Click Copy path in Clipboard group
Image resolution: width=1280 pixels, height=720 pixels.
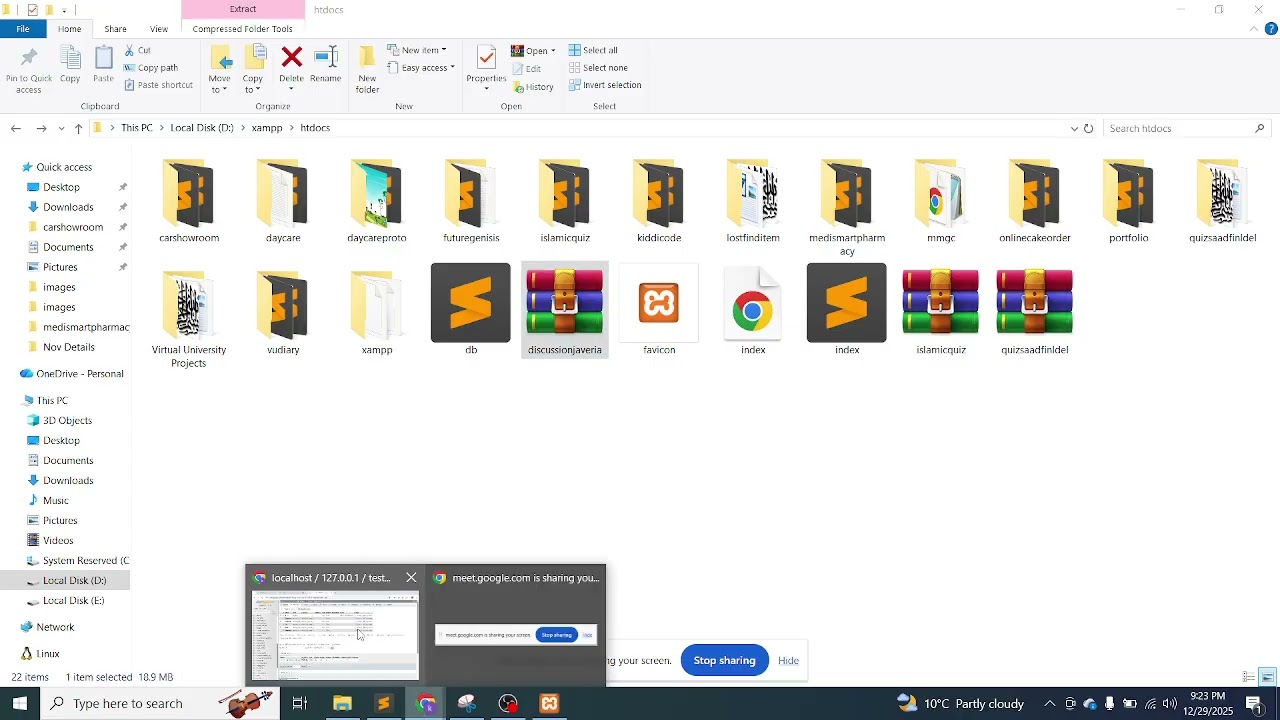tap(151, 68)
